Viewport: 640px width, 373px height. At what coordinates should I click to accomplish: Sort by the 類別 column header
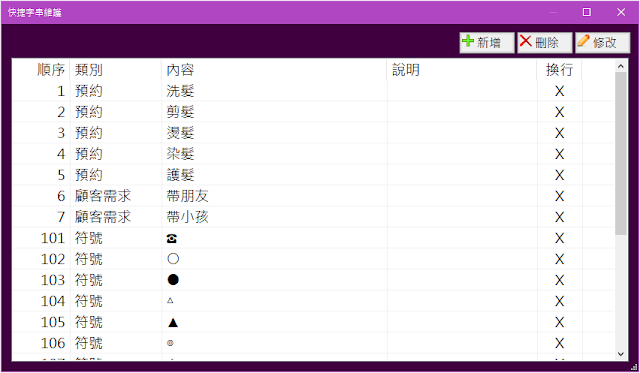pos(89,70)
